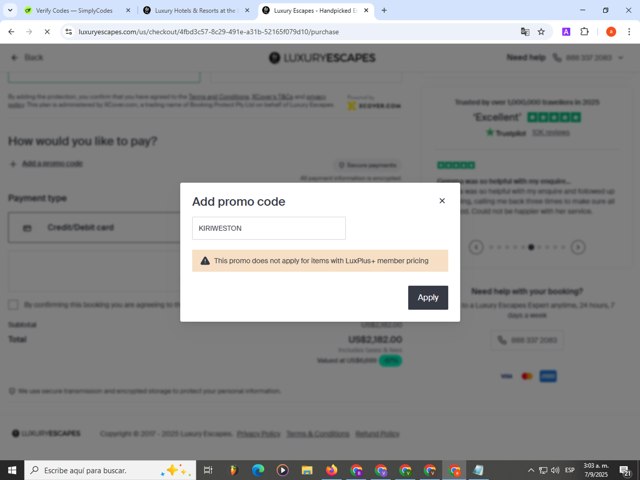640x480 pixels.
Task: Open the Translate this page icon
Action: tap(525, 32)
